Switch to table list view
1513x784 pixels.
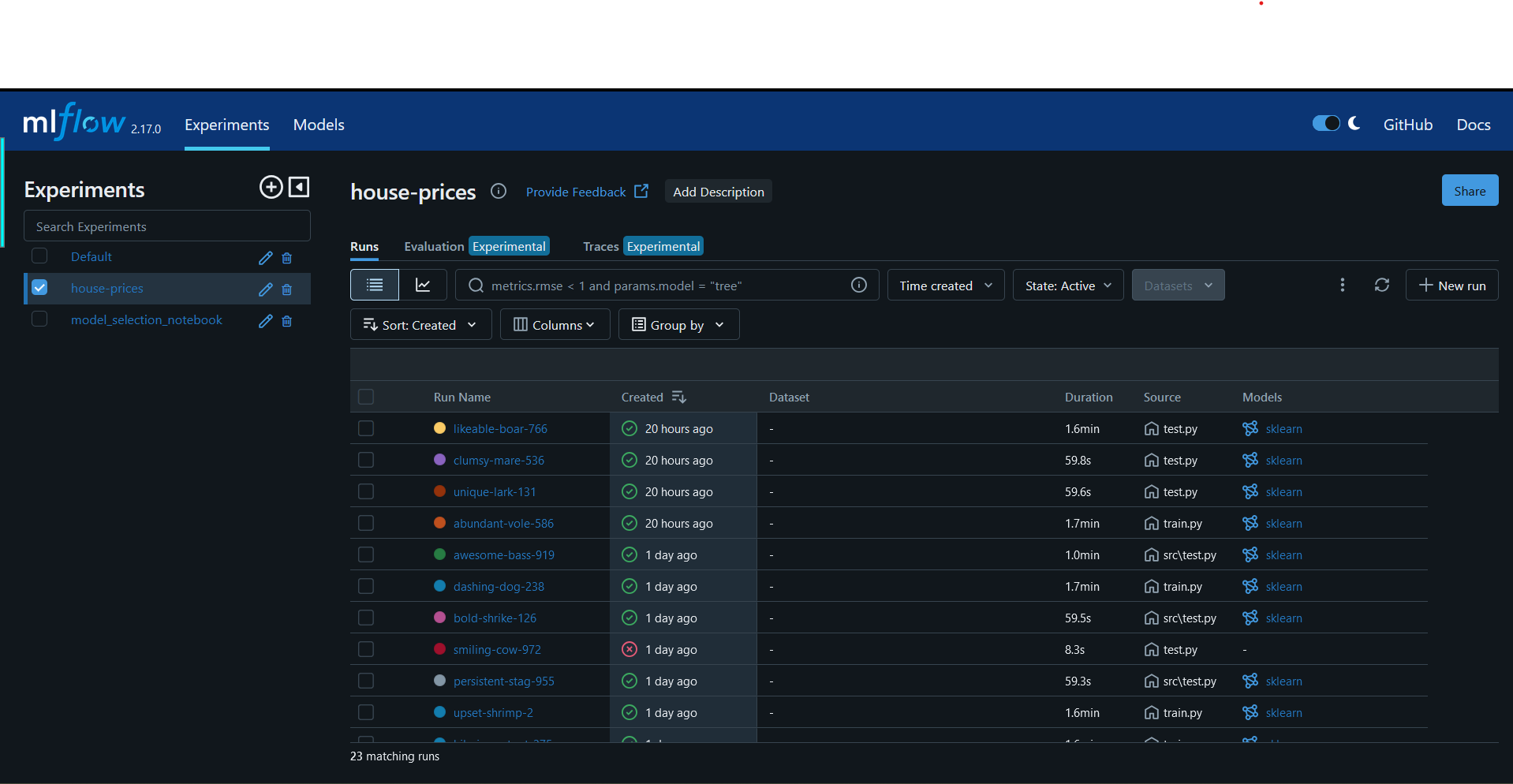click(x=375, y=285)
